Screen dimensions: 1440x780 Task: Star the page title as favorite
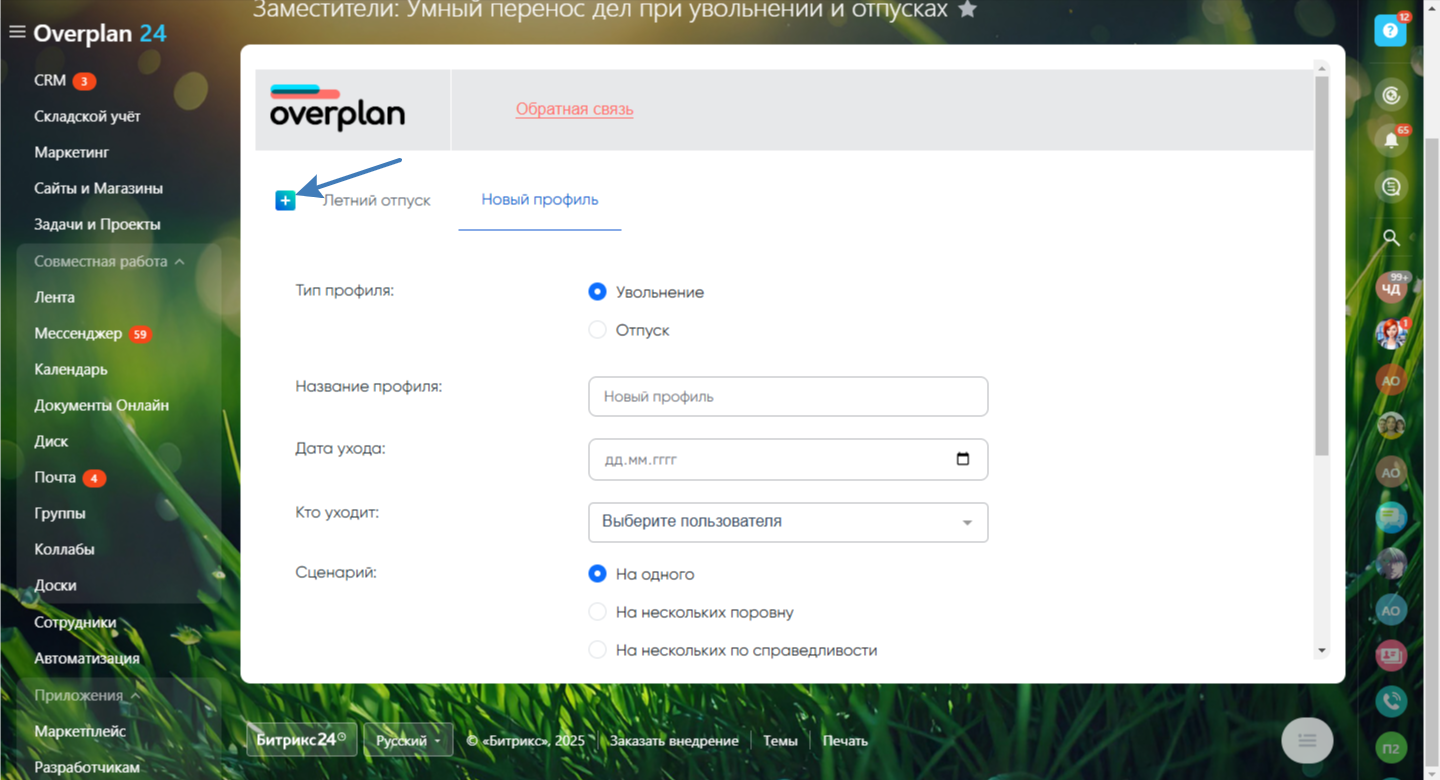tap(967, 10)
